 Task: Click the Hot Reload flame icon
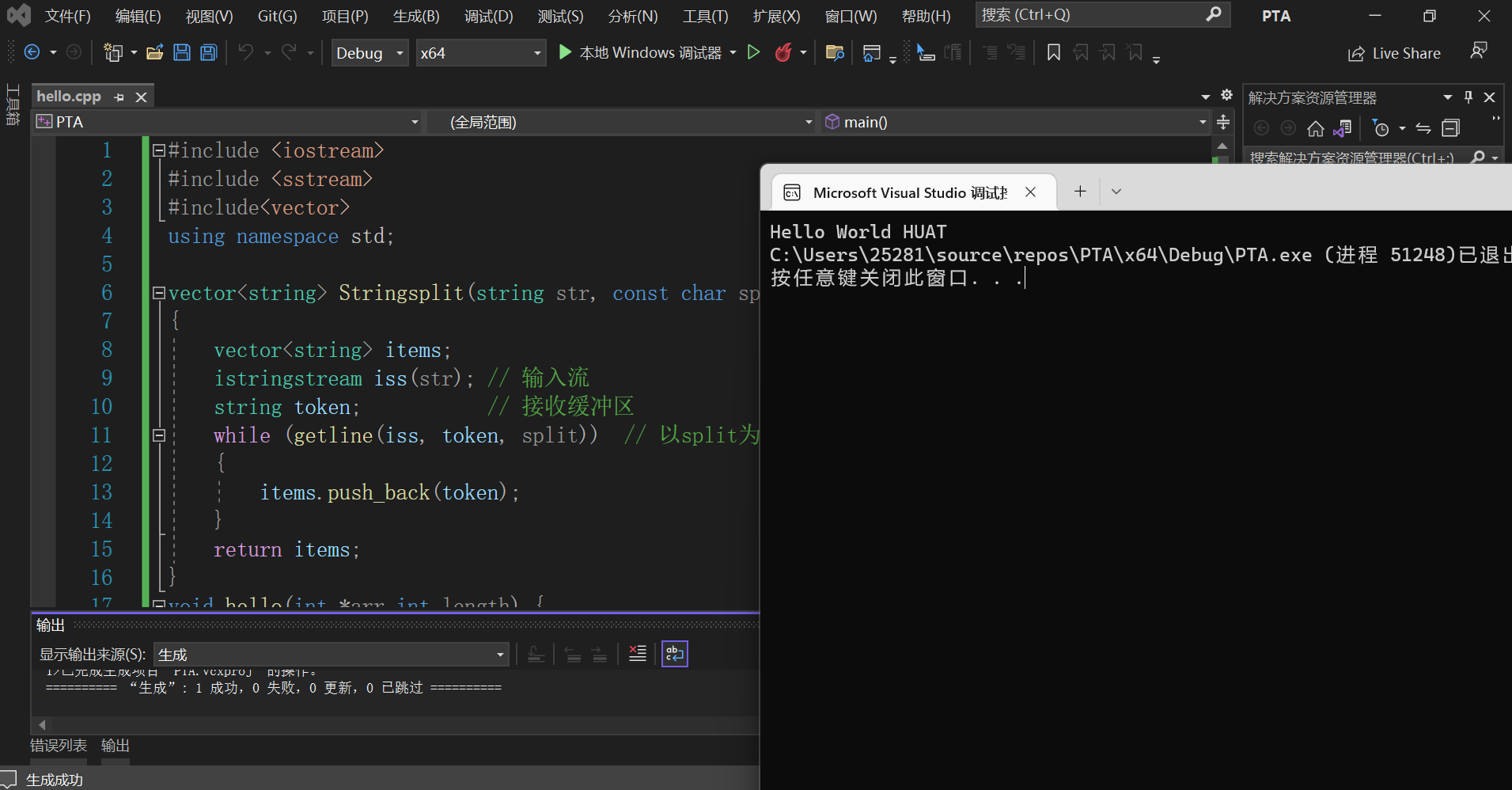[783, 53]
